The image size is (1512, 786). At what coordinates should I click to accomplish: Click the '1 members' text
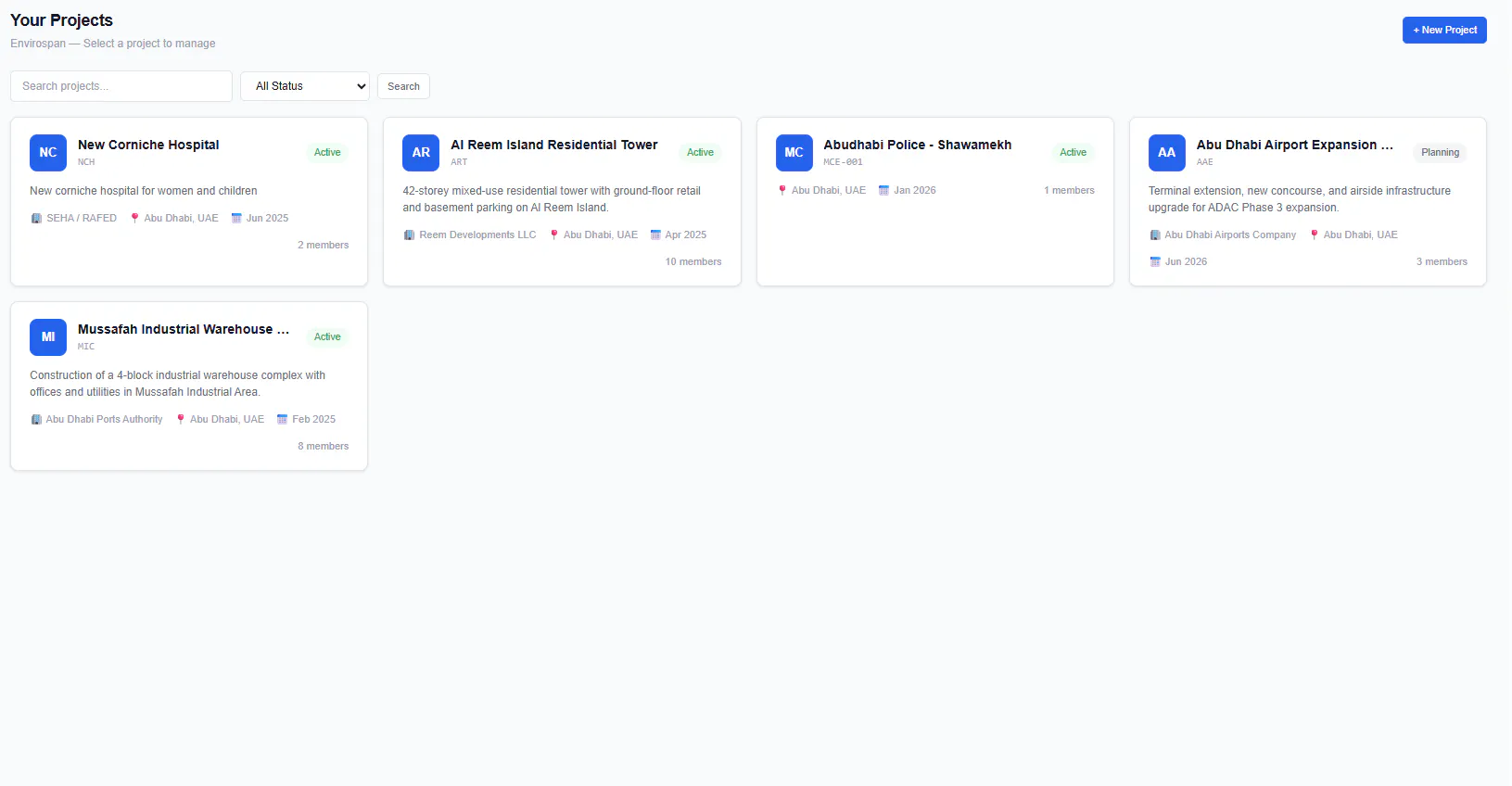click(x=1069, y=191)
